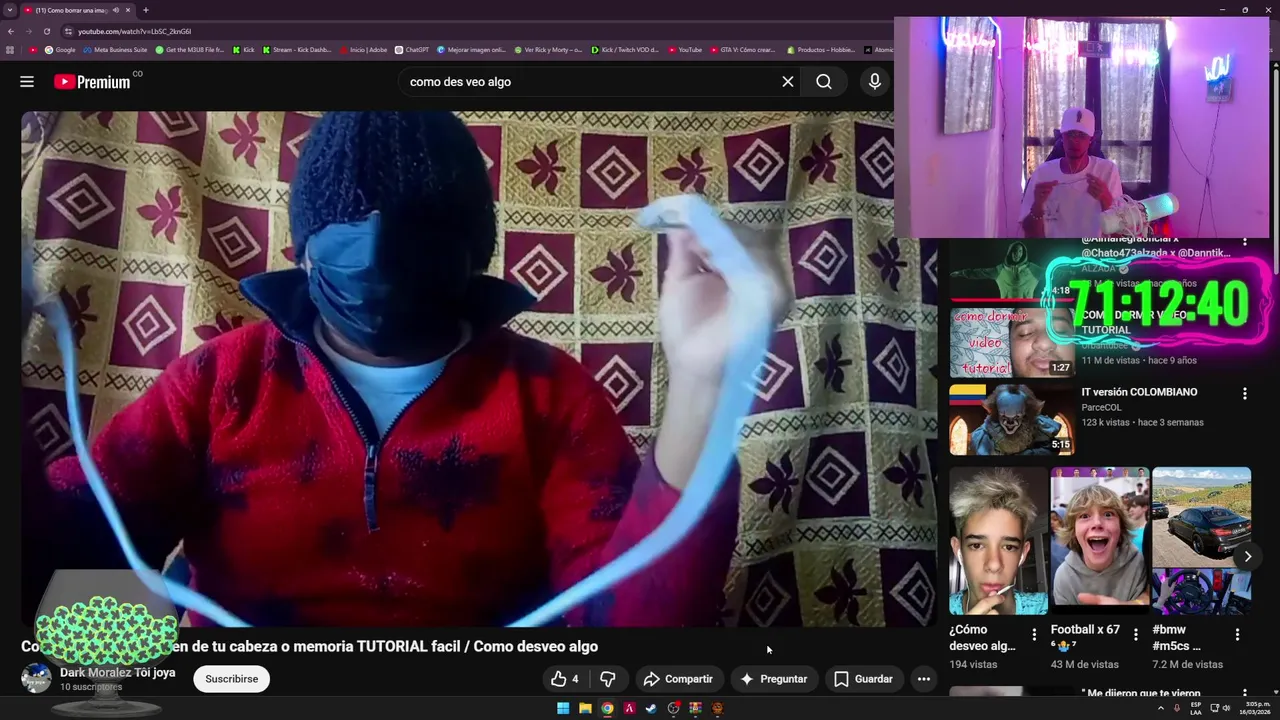The height and width of the screenshot is (720, 1280).
Task: Open the ChatGPT bookmark
Action: click(x=412, y=49)
